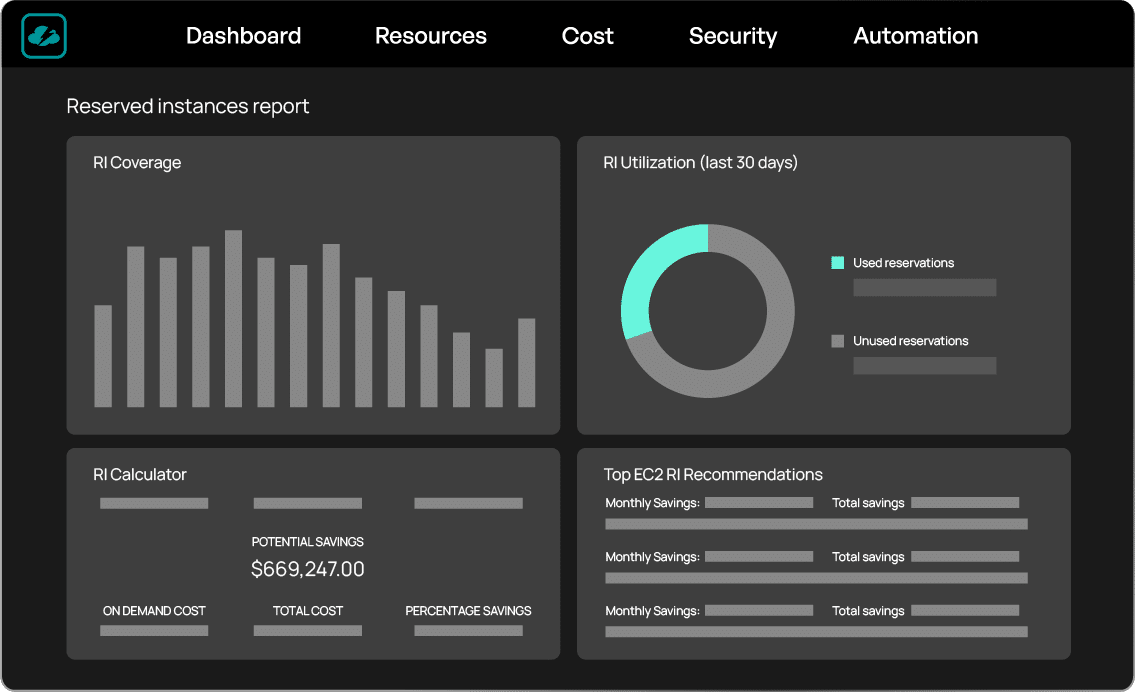
Task: Click the first bar in RI Coverage chart
Action: pos(103,355)
